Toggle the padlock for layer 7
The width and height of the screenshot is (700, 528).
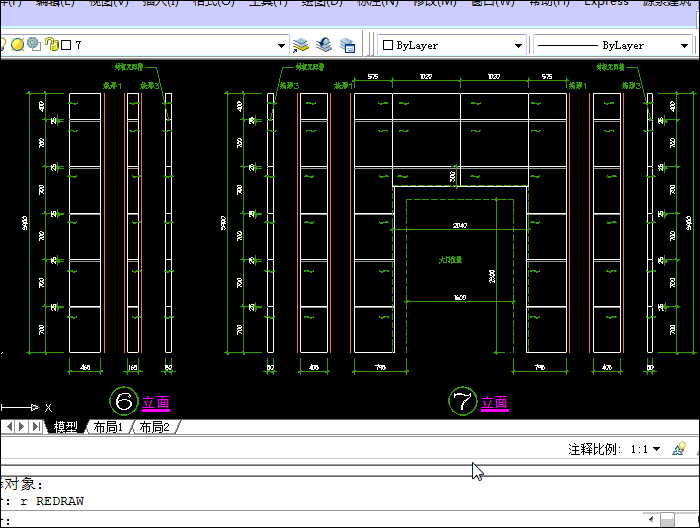pyautogui.click(x=49, y=45)
